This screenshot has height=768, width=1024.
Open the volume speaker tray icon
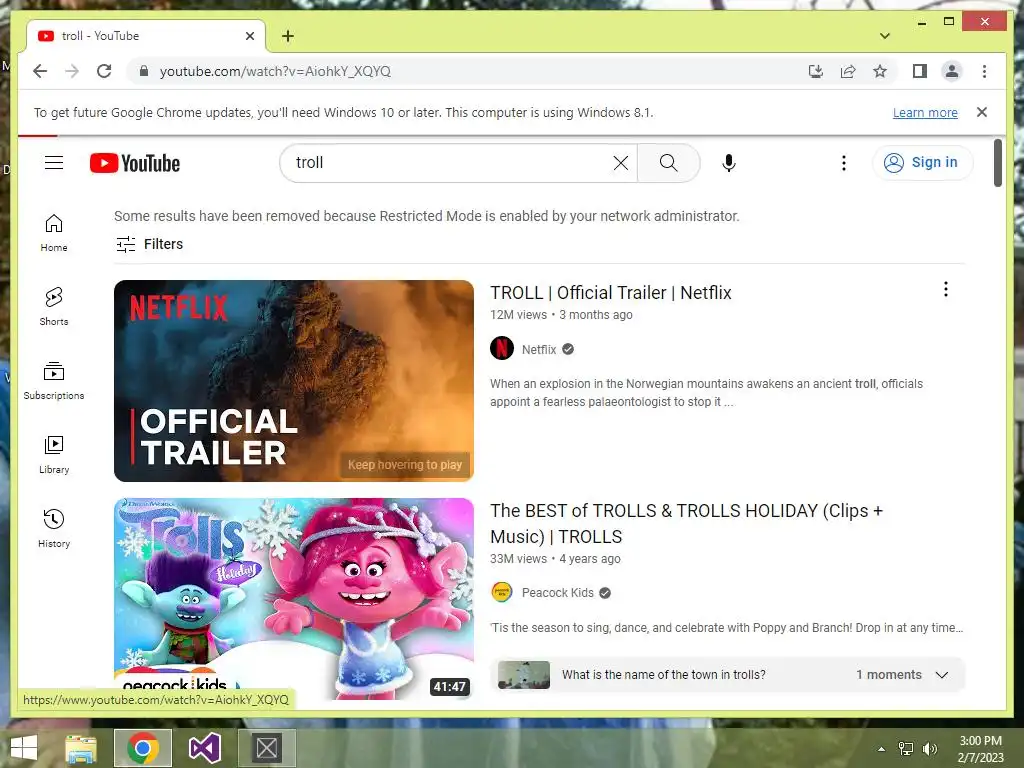(929, 748)
